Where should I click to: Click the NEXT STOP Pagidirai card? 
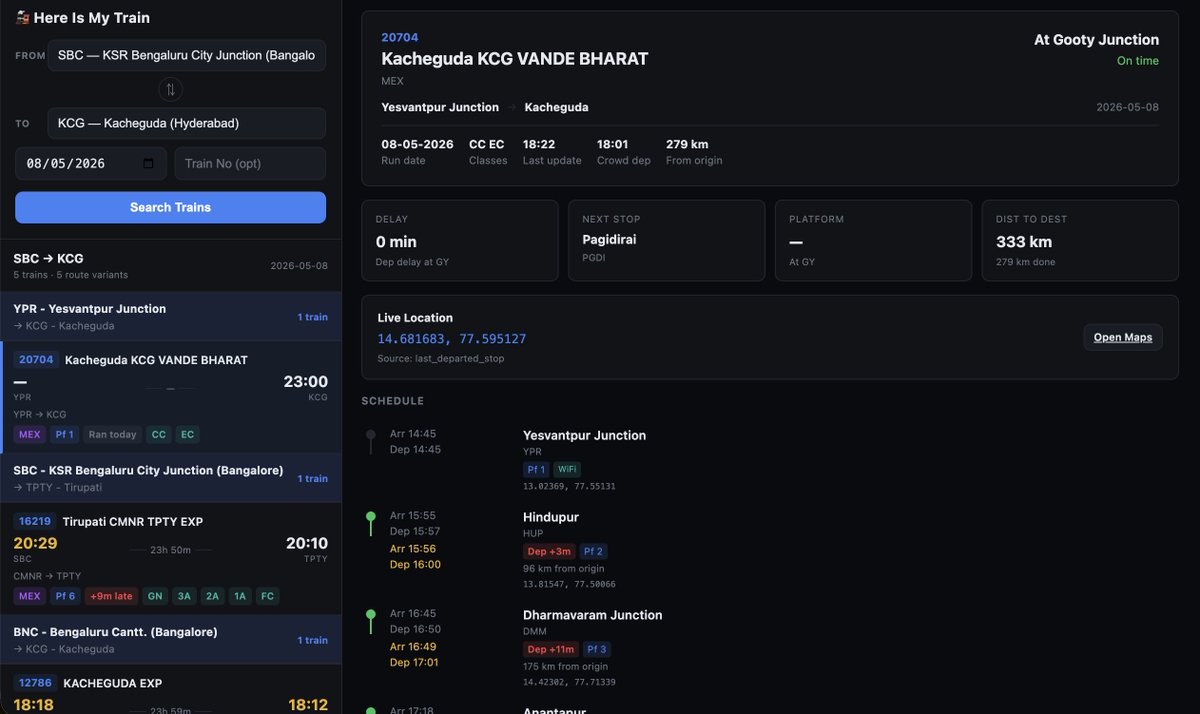666,240
